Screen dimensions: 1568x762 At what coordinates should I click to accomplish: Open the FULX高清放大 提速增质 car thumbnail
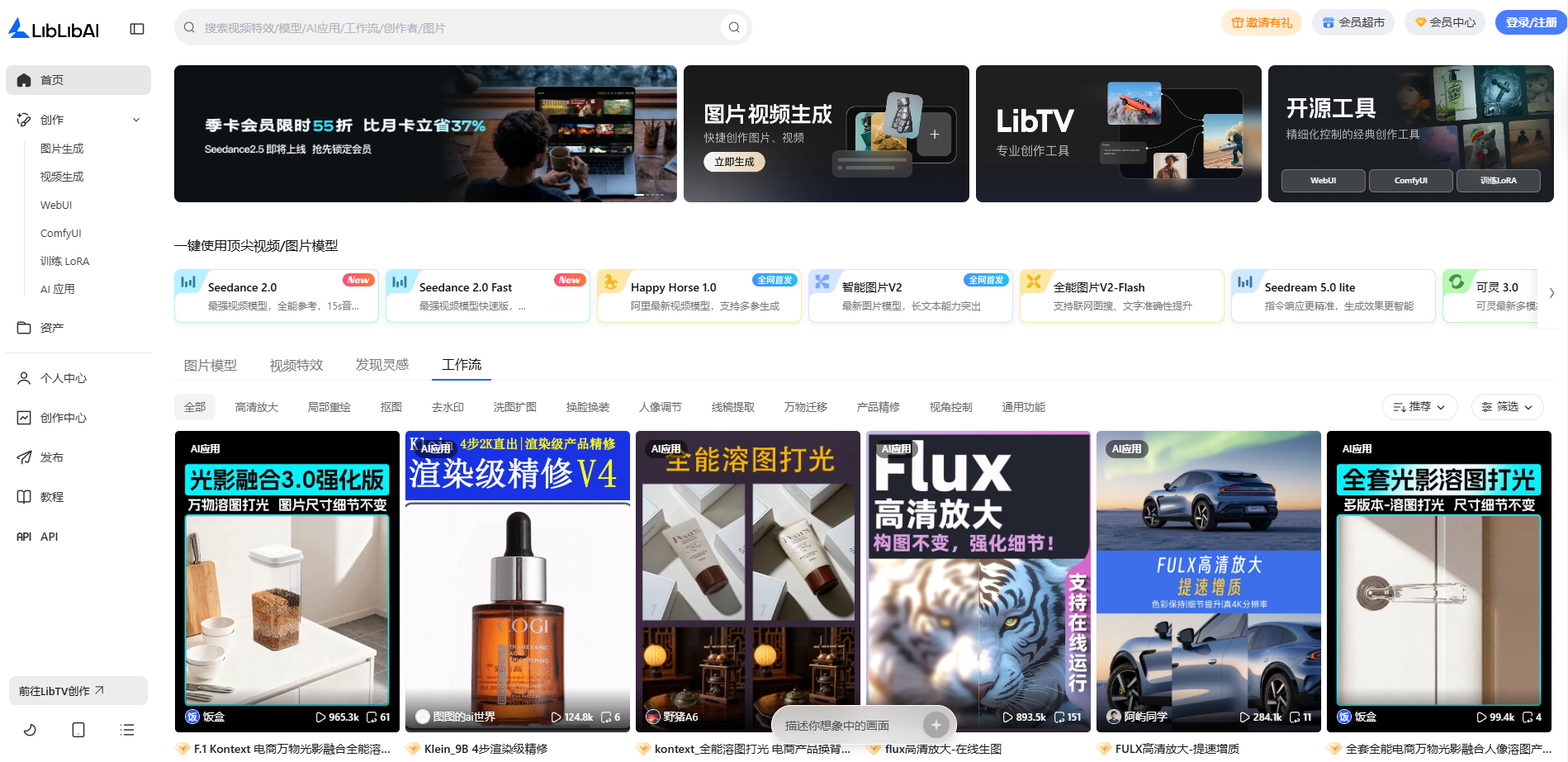click(x=1209, y=581)
